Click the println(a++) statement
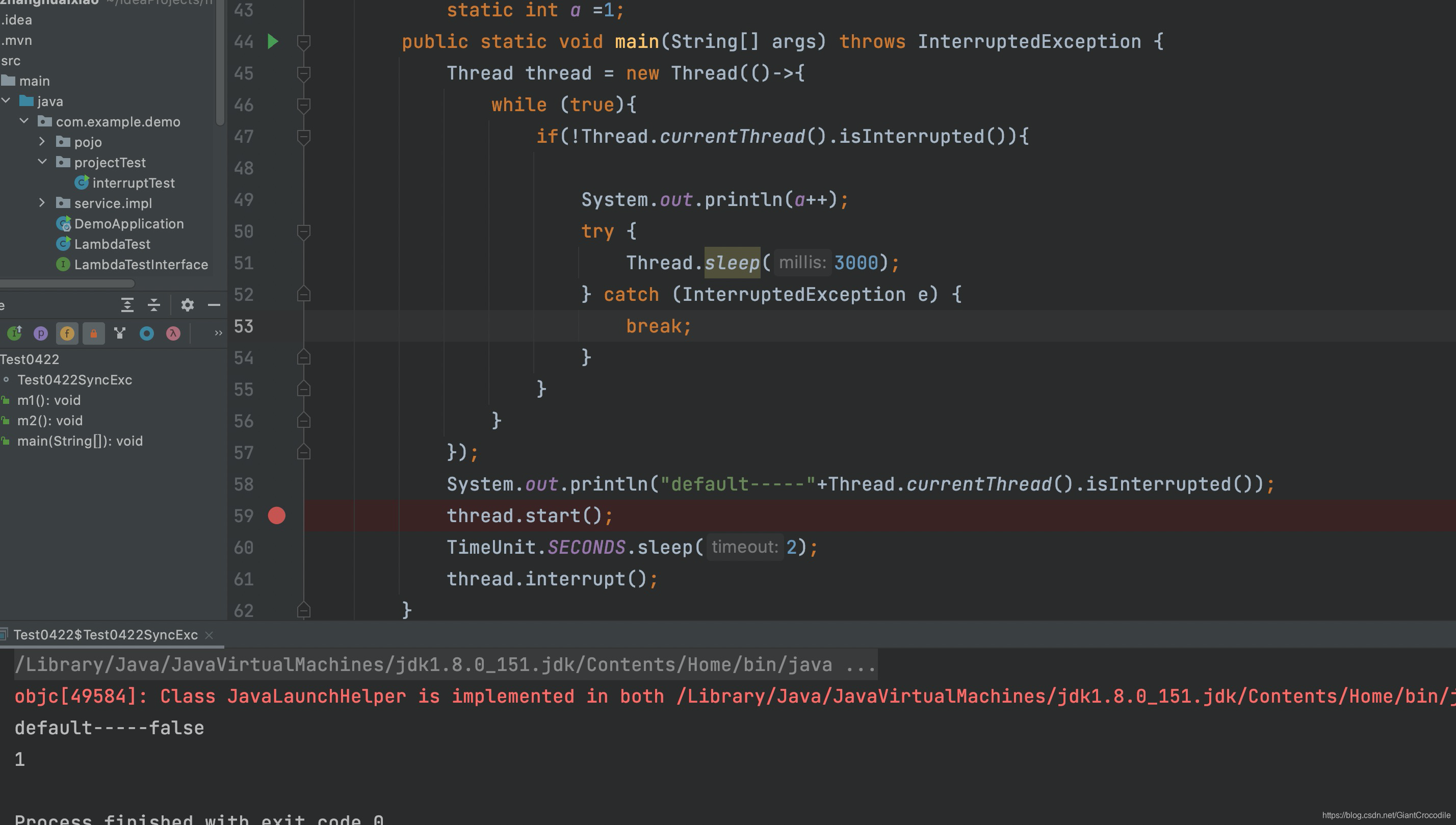The image size is (1456, 825). pos(714,200)
